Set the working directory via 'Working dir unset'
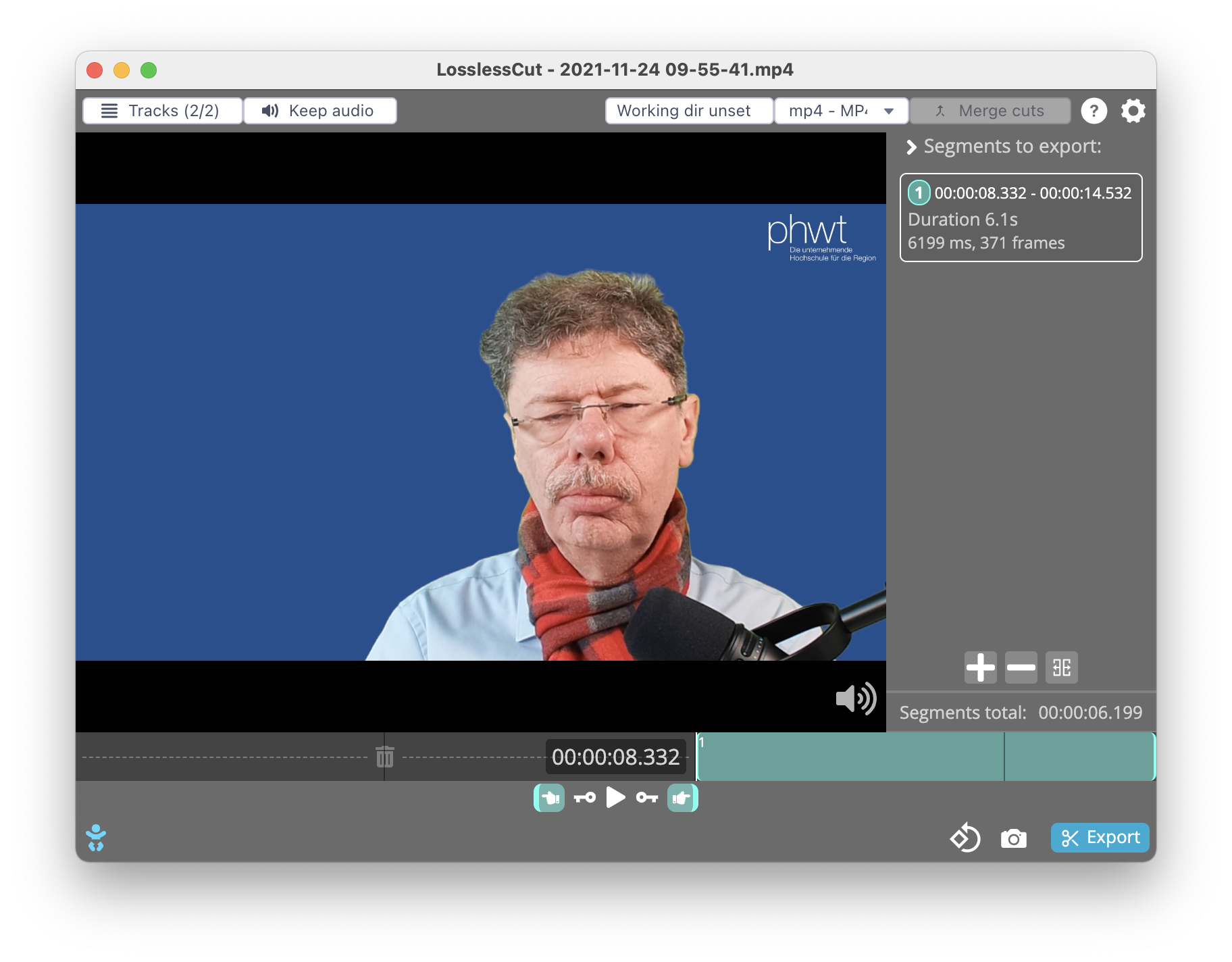Screen dimensions: 1232x962 689,111
